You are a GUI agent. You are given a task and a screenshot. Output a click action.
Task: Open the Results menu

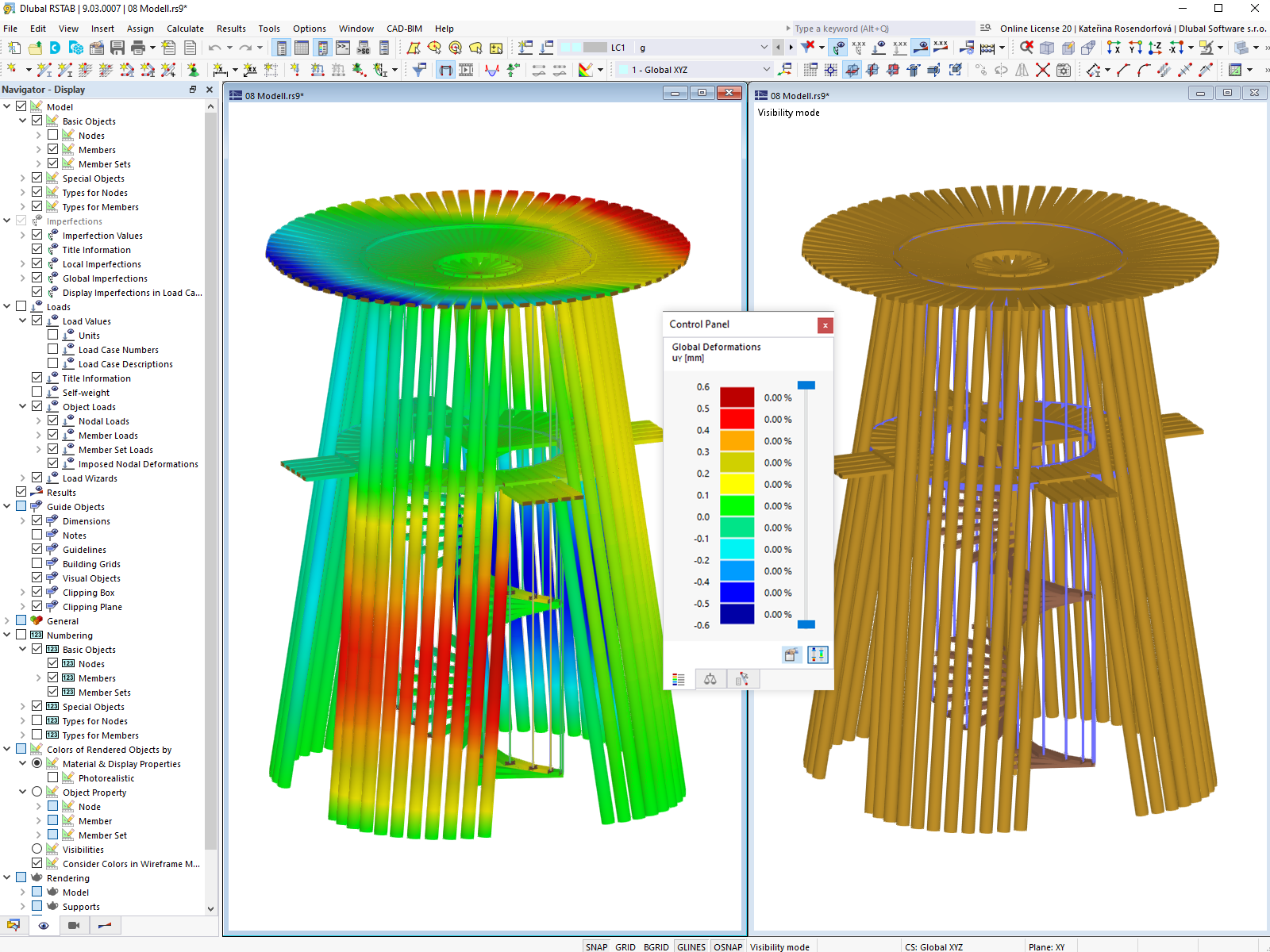pos(231,29)
